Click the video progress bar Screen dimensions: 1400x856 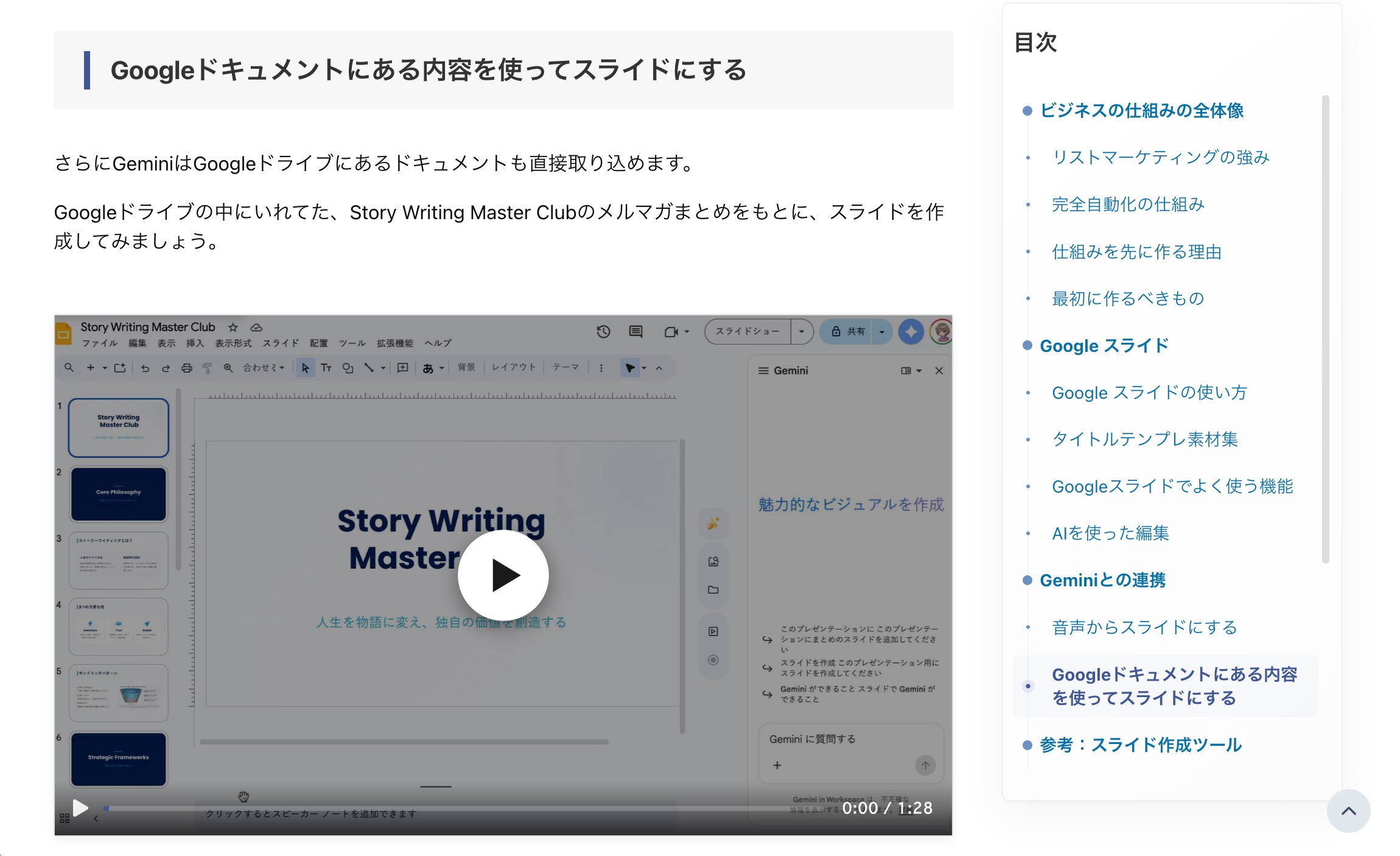[x=463, y=808]
